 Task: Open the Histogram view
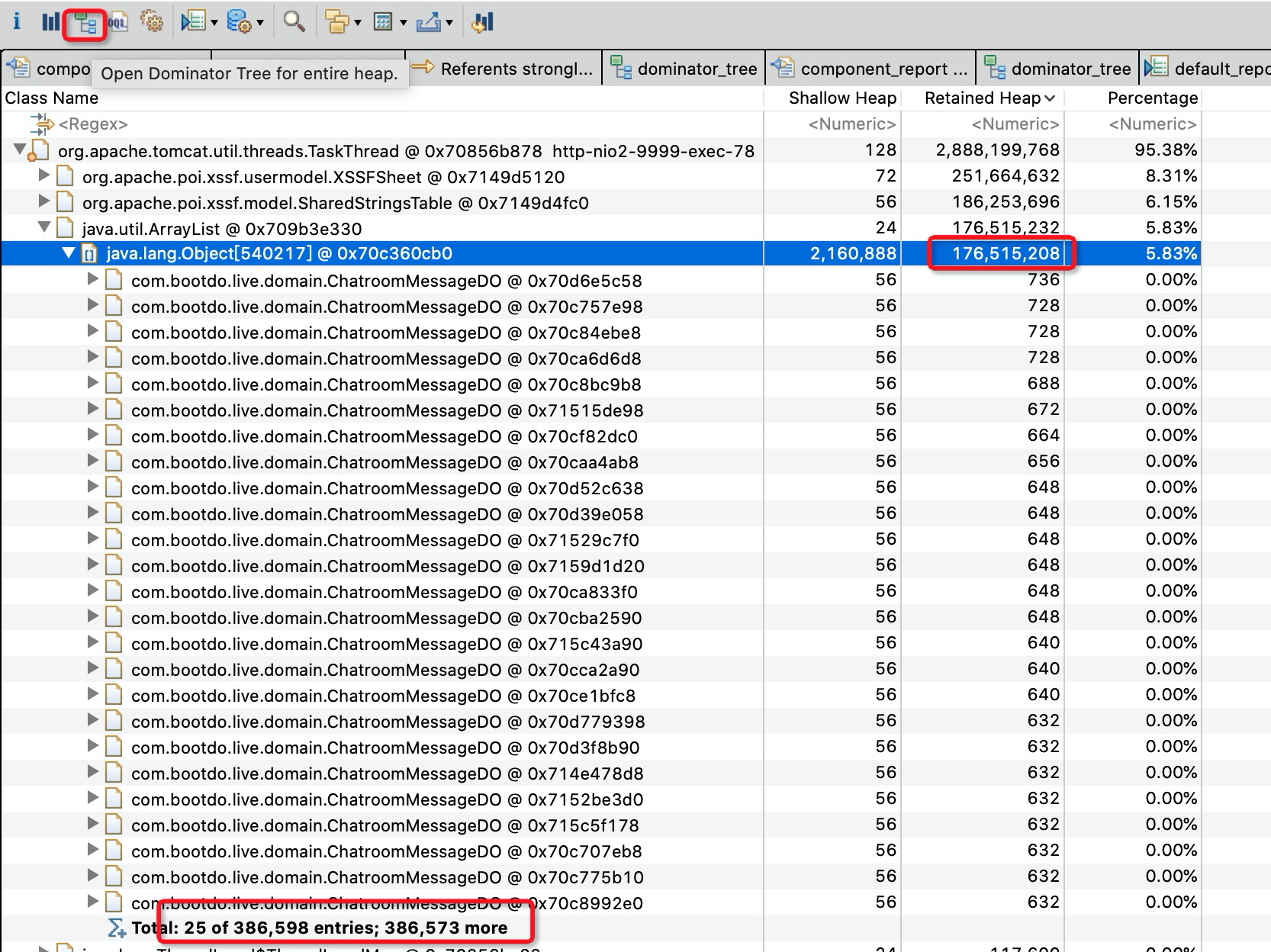(50, 22)
